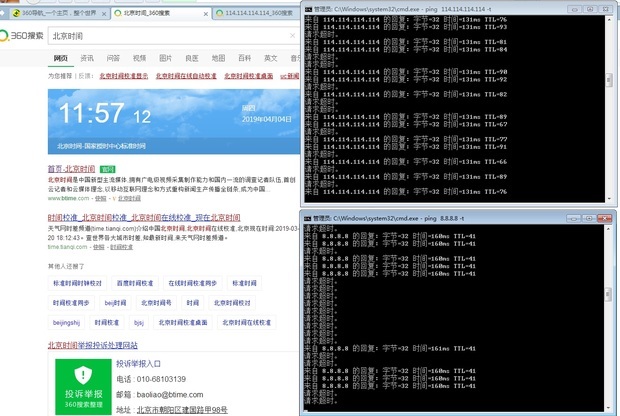The image size is (620, 416).
Task: Click the baoliao@btime.com email text
Action: click(170, 395)
